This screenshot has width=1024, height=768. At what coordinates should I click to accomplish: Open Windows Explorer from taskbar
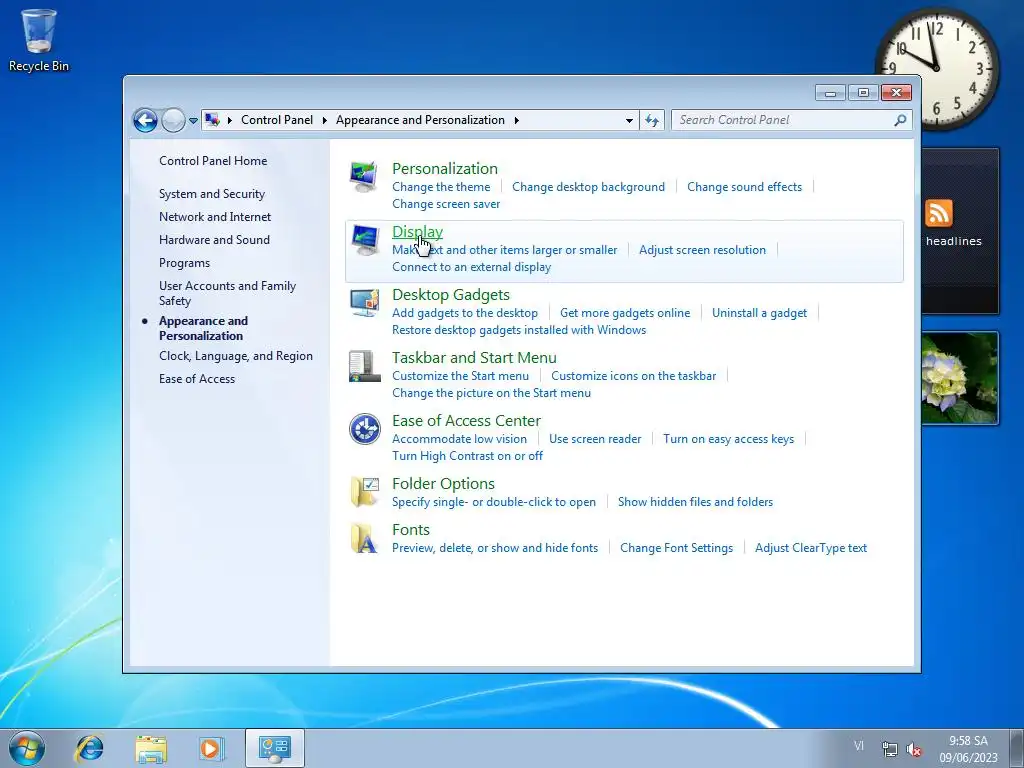(151, 748)
